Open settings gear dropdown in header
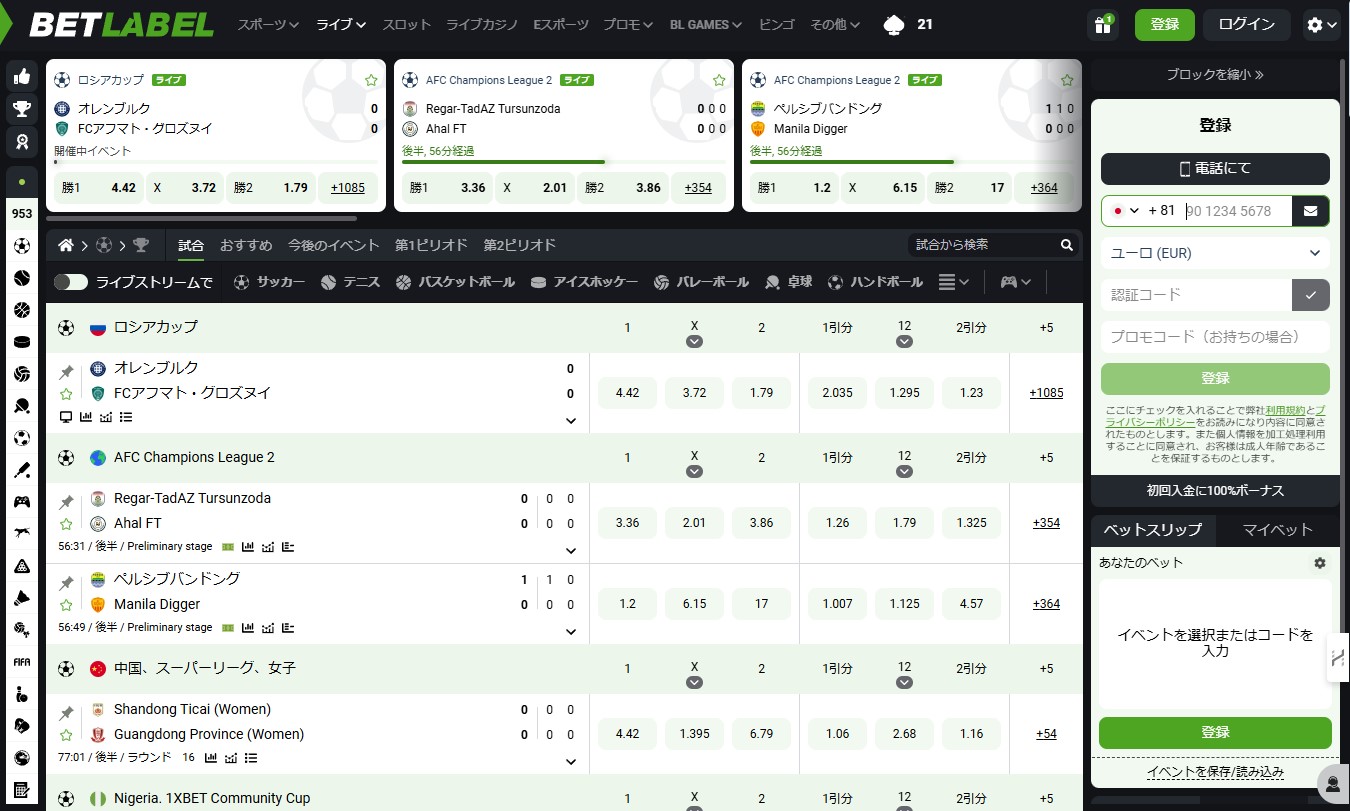Image resolution: width=1350 pixels, height=811 pixels. tap(1322, 25)
